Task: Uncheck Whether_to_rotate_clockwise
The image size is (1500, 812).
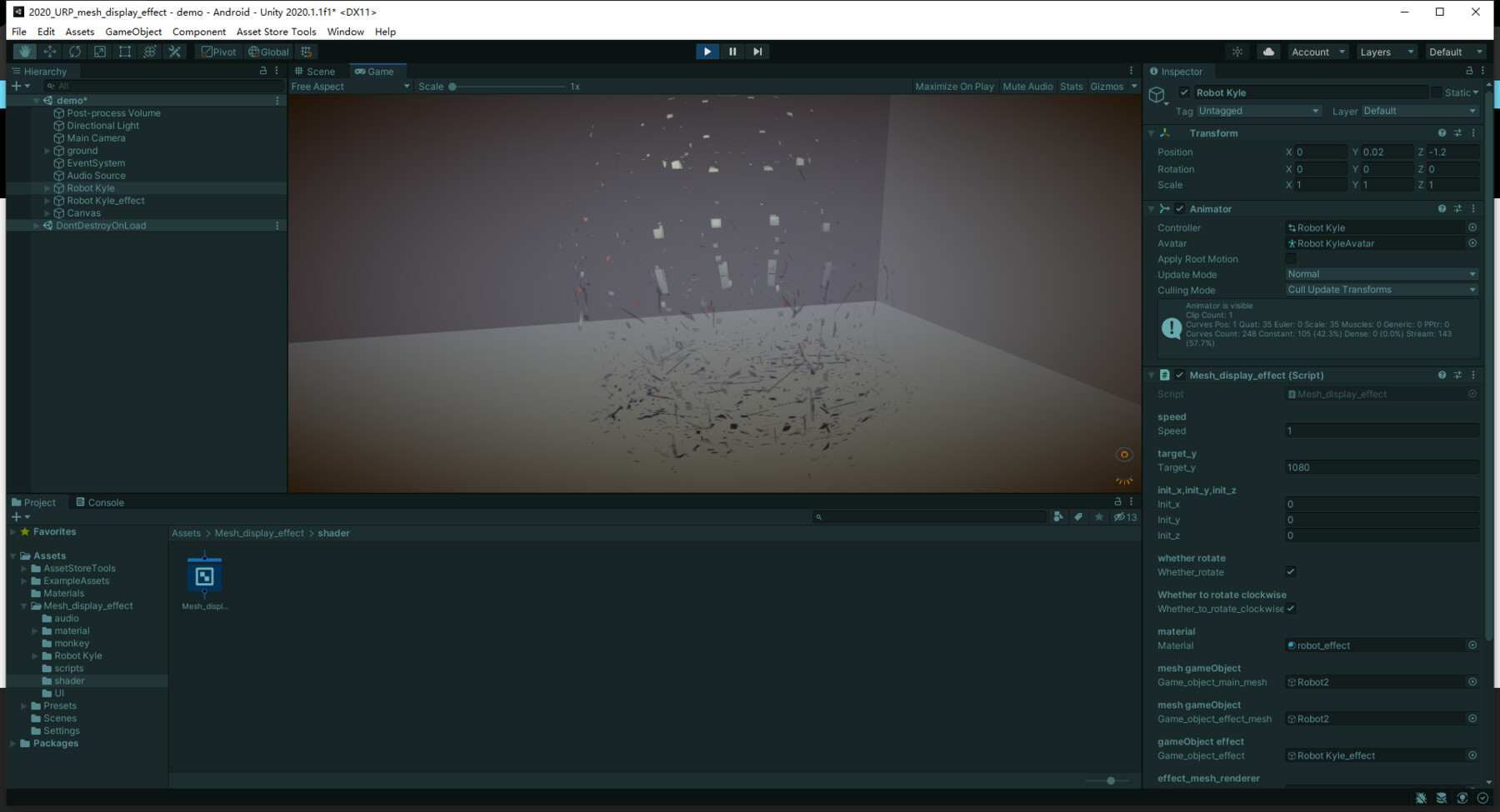Action: (1291, 608)
